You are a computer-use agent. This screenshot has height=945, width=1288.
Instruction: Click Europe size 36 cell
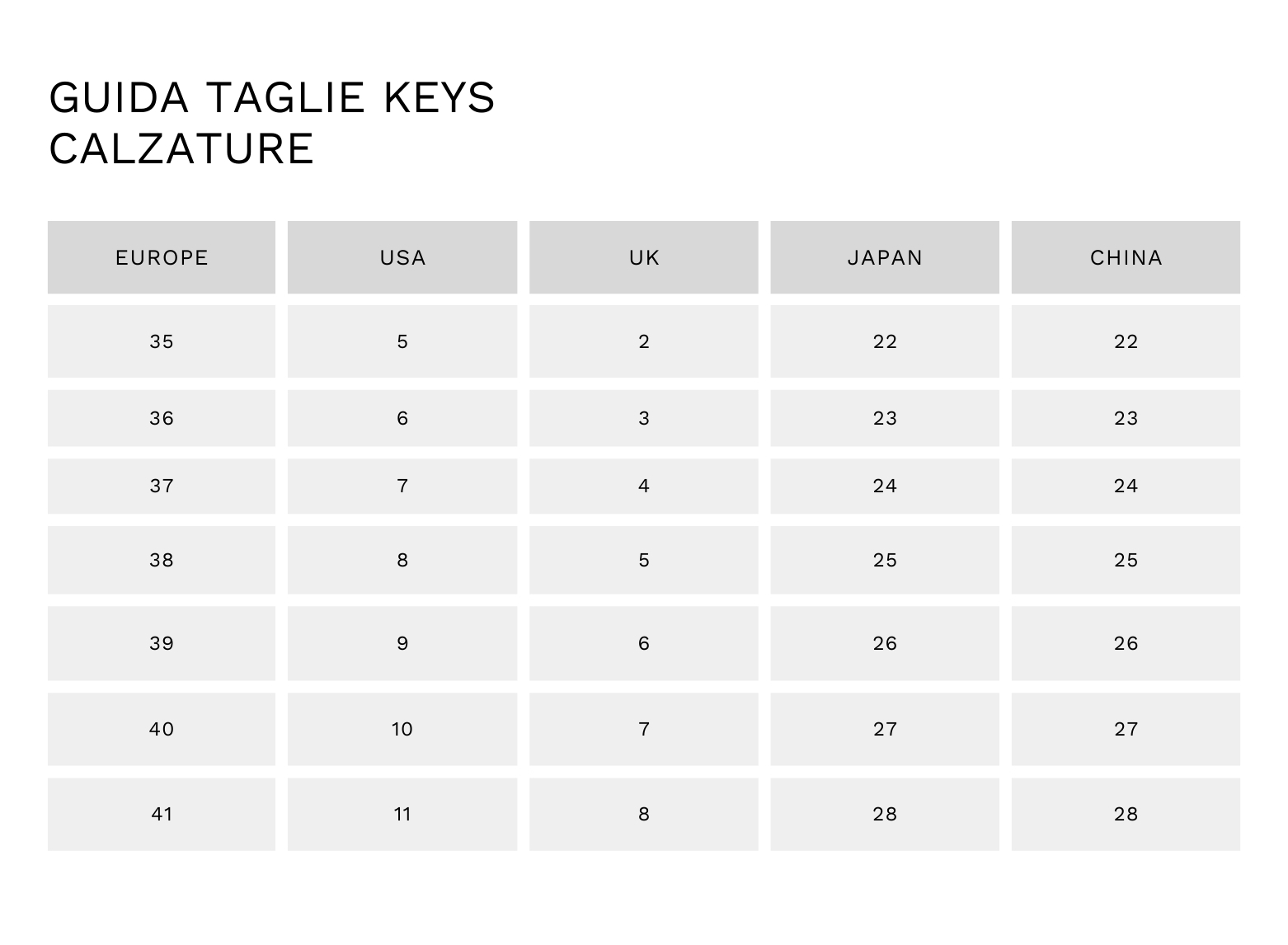[162, 418]
